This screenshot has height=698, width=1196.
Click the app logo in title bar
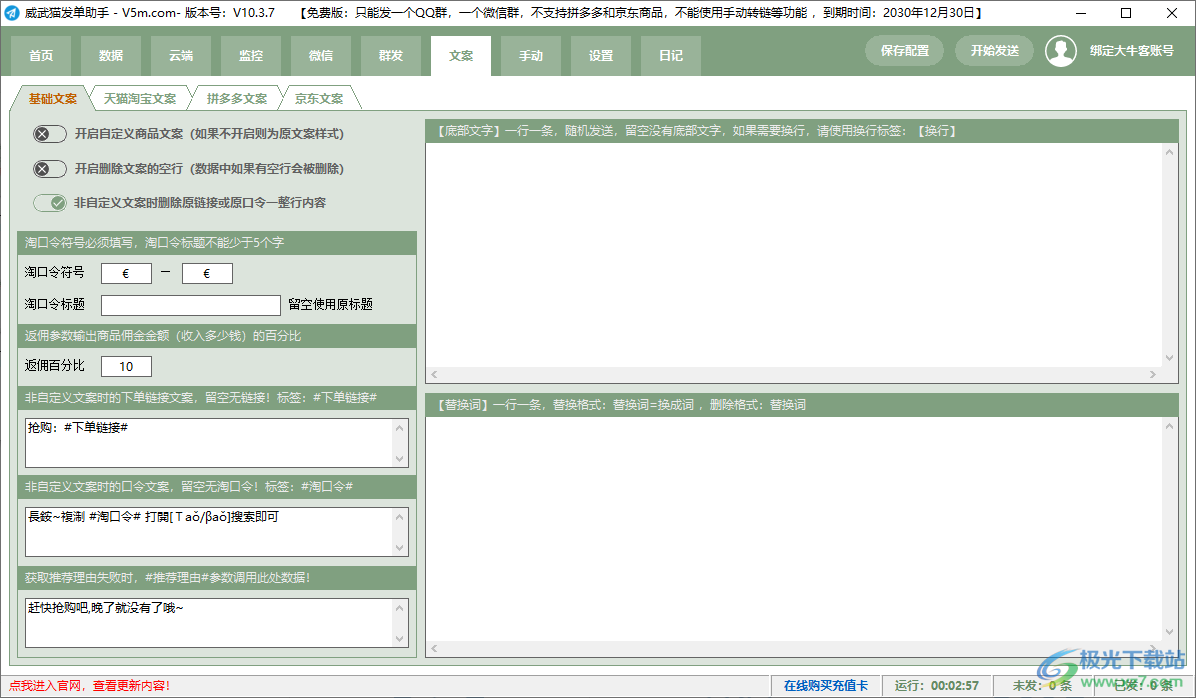[x=11, y=13]
